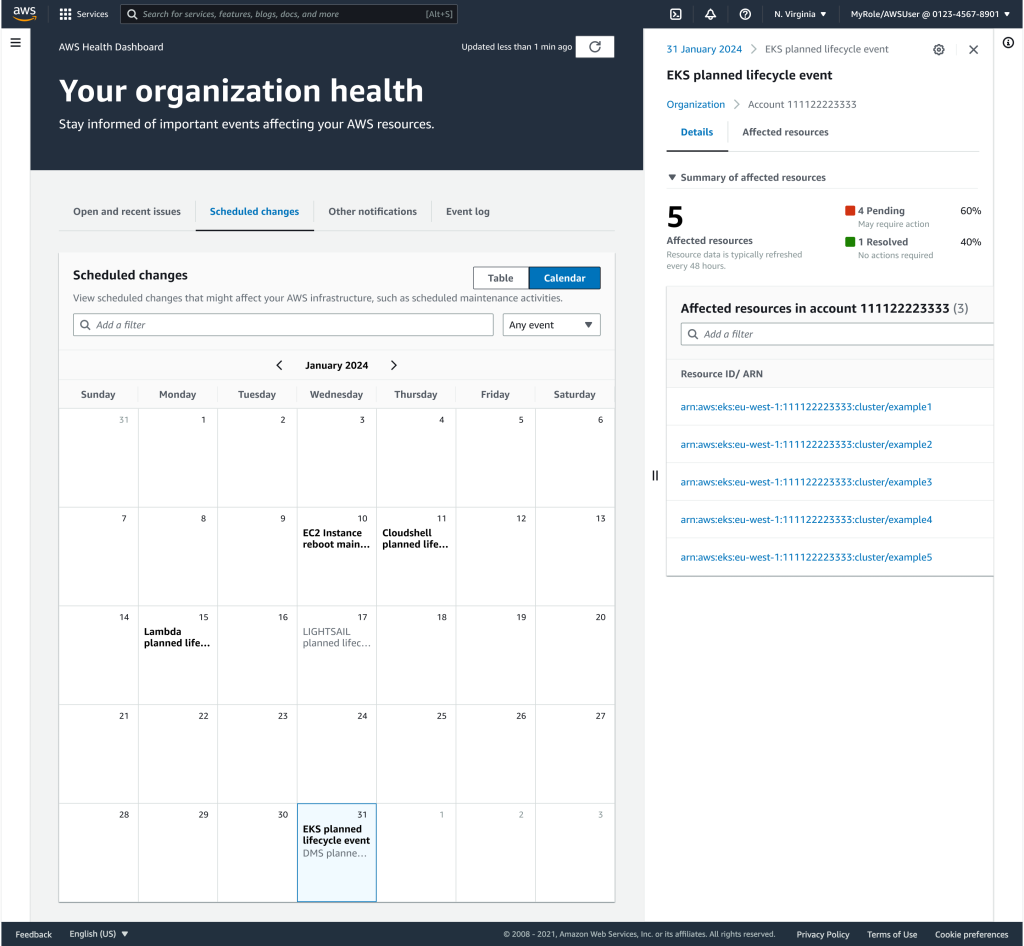Click the AWS logo to go home

pos(24,14)
